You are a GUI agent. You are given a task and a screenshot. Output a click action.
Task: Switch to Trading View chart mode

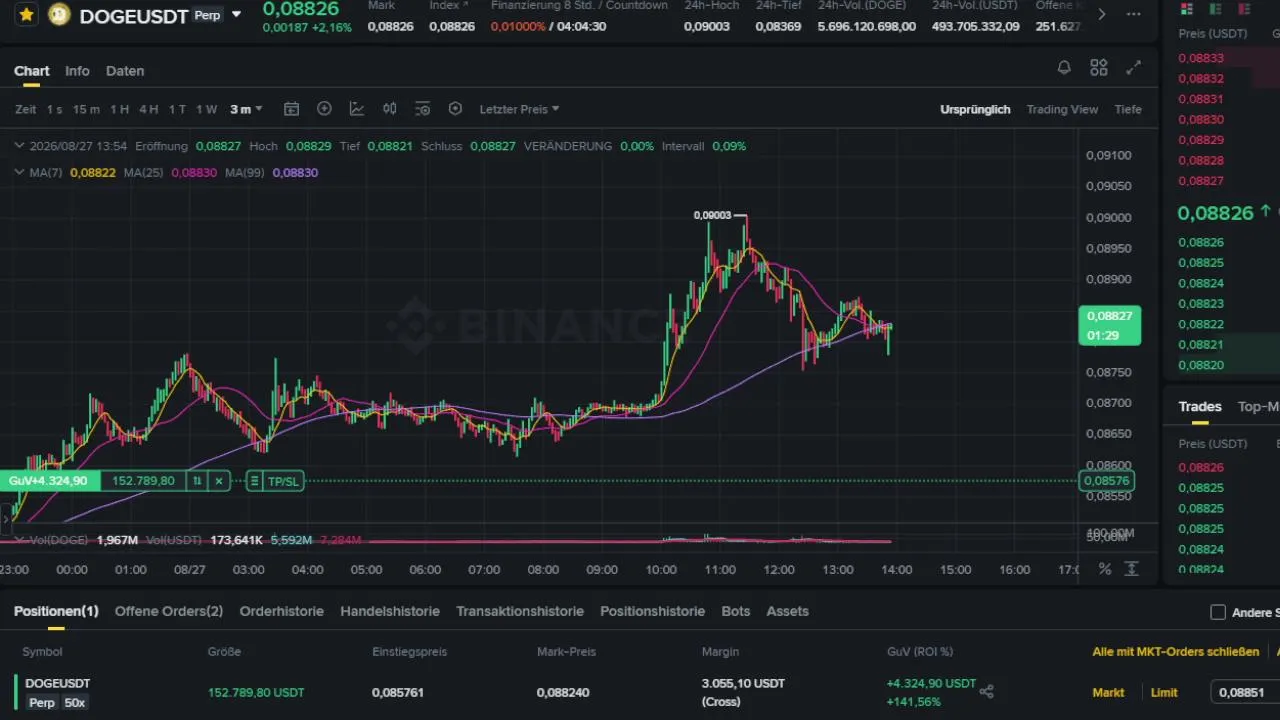pyautogui.click(x=1062, y=109)
